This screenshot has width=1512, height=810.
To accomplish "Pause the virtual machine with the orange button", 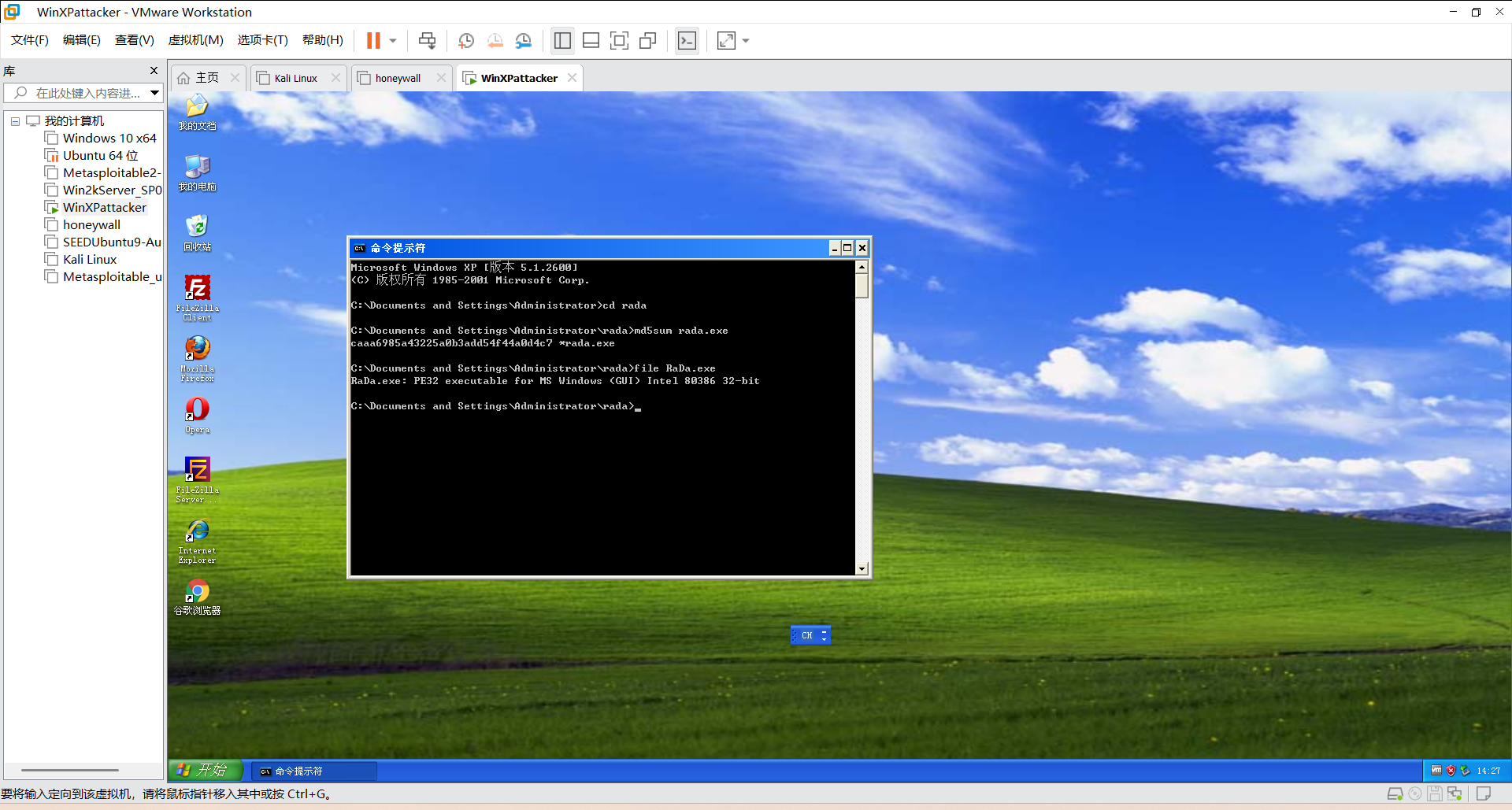I will coord(373,40).
